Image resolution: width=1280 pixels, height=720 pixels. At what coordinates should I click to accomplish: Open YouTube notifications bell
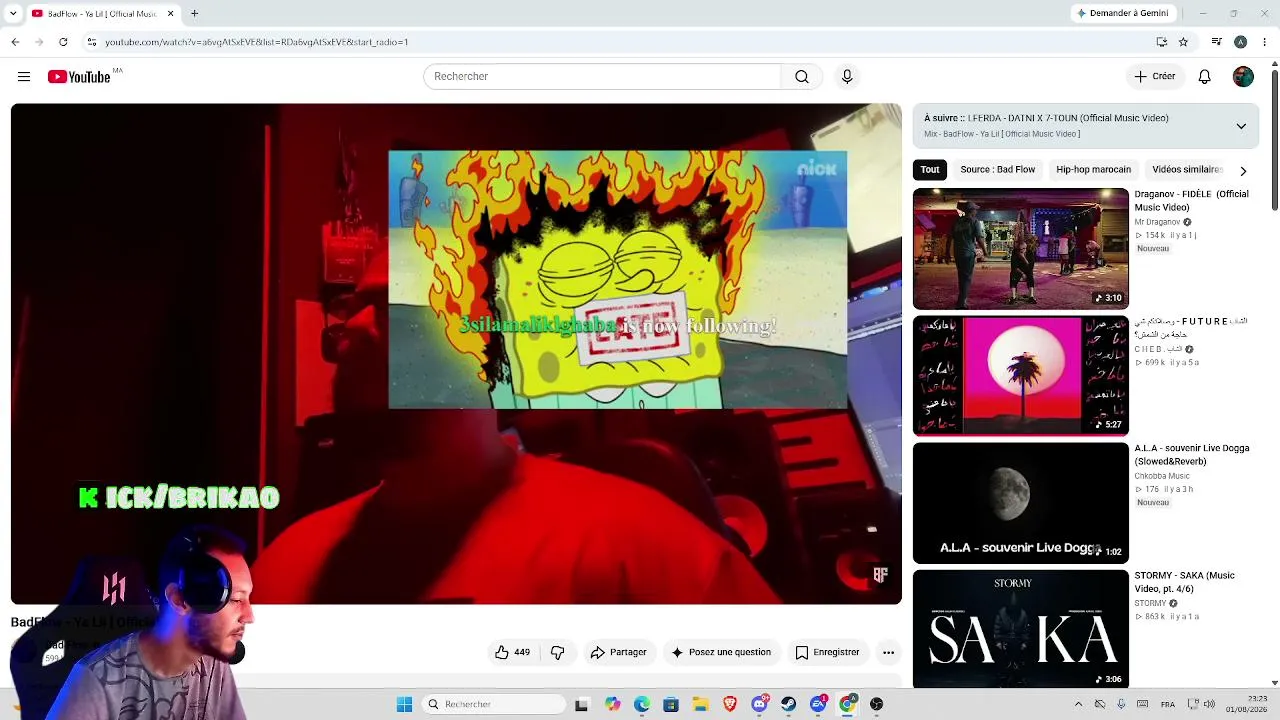1205,77
